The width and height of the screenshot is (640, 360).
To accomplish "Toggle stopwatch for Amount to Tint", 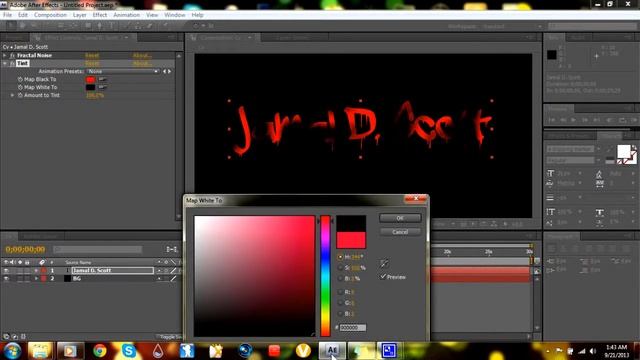I will [x=20, y=95].
